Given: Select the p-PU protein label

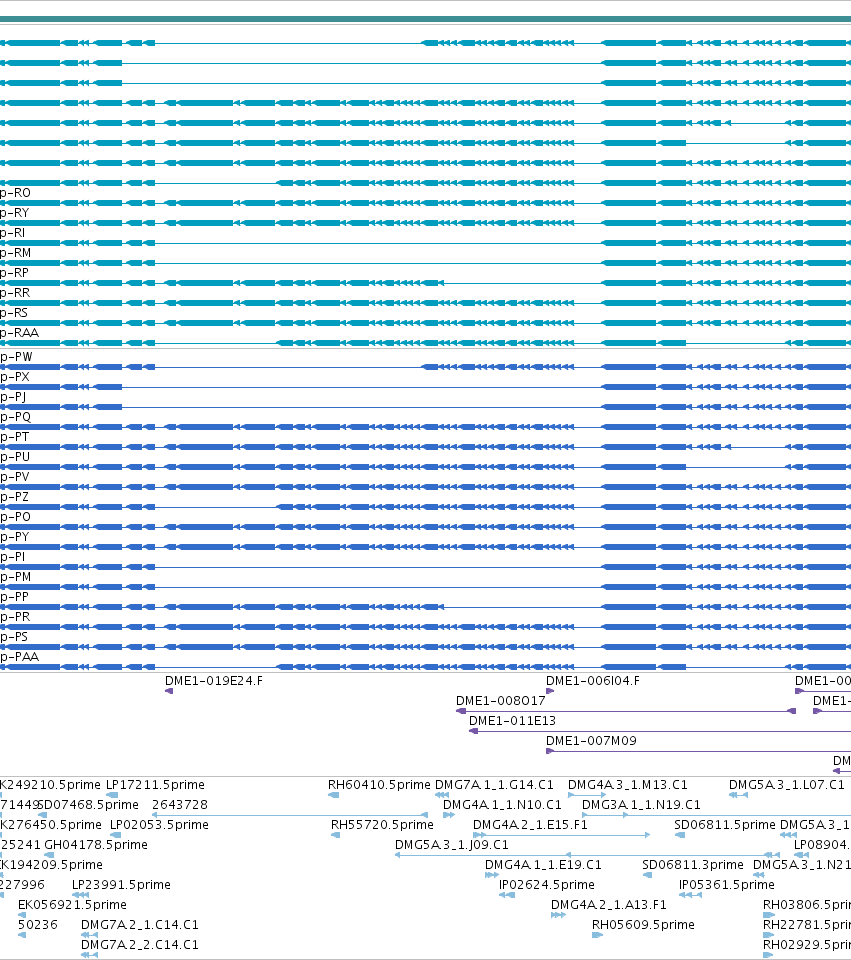Looking at the screenshot, I should 15,457.
